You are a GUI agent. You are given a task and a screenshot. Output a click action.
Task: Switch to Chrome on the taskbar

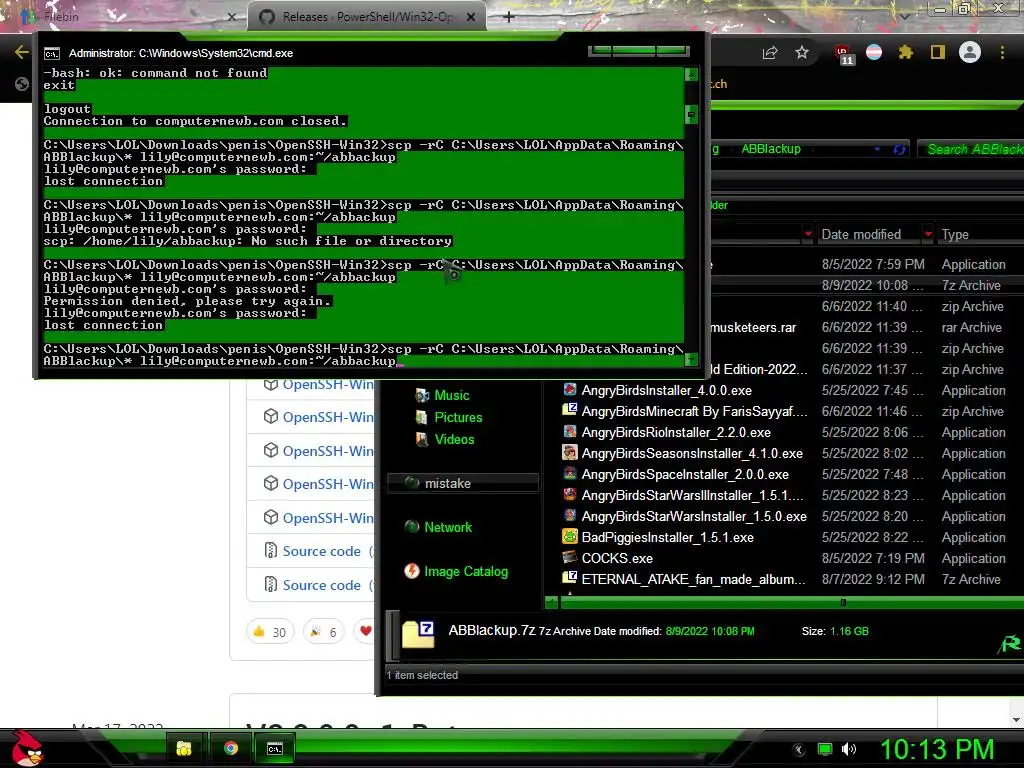tap(231, 748)
